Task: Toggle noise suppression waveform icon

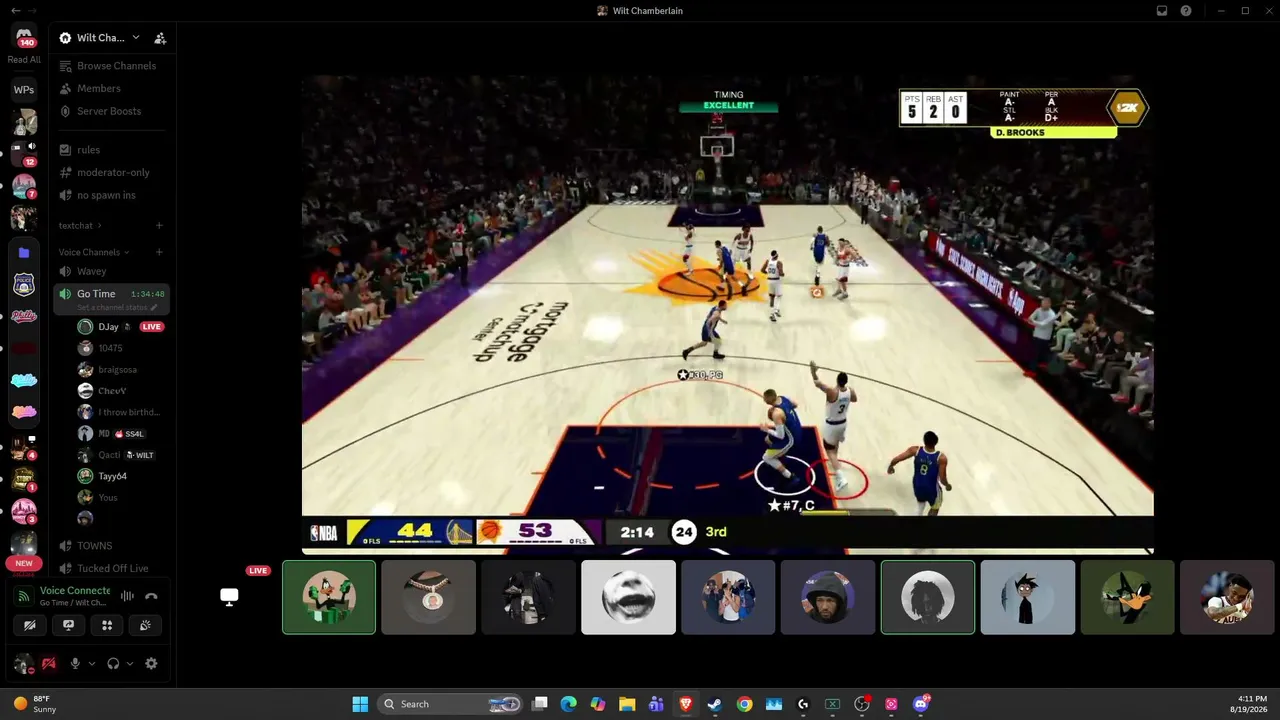Action: (127, 596)
